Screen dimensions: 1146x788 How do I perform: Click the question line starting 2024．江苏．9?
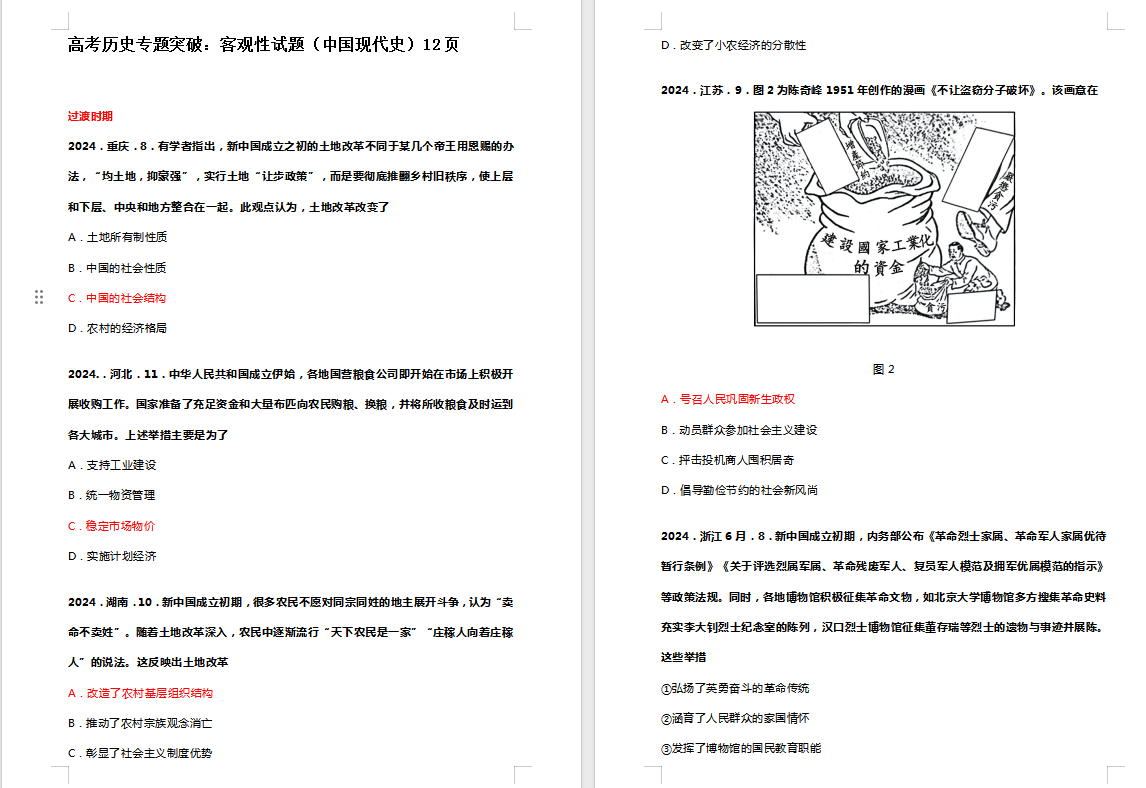[879, 90]
